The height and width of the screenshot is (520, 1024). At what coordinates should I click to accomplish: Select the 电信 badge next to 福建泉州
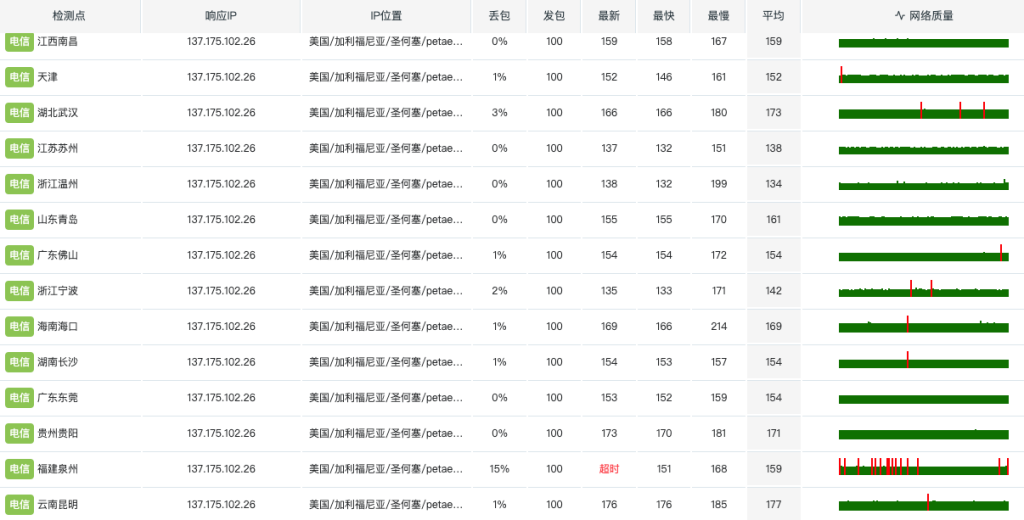(x=19, y=469)
